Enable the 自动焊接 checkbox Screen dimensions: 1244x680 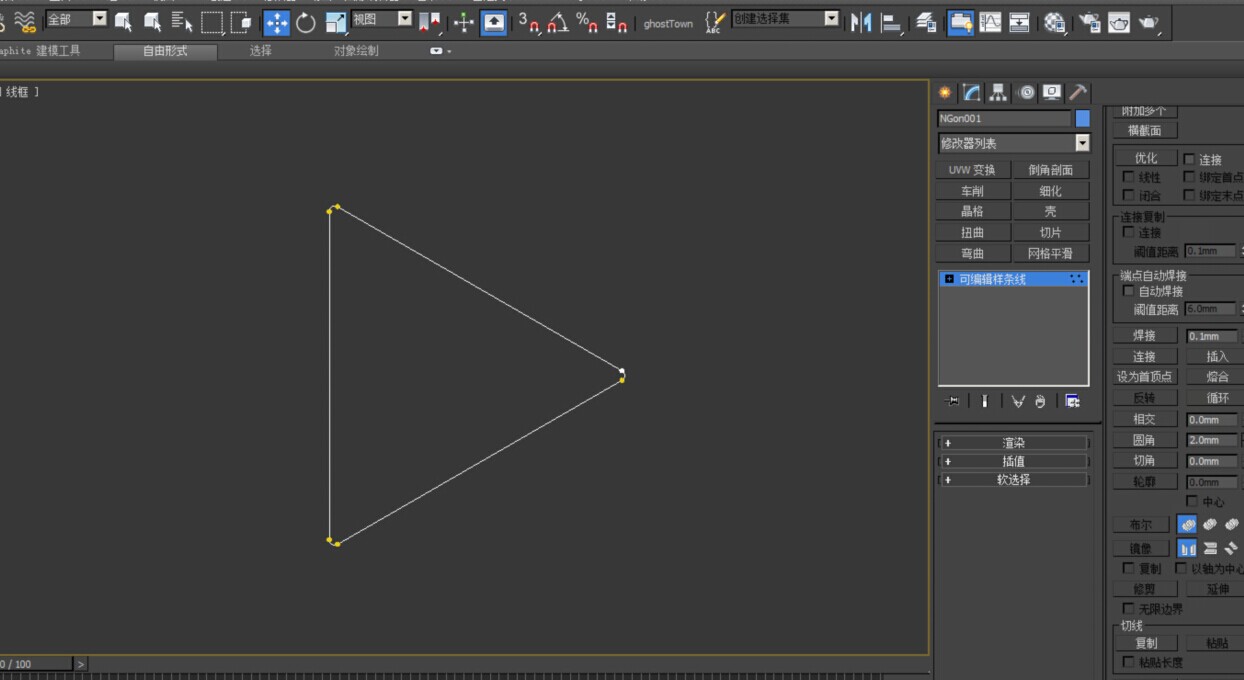1129,291
